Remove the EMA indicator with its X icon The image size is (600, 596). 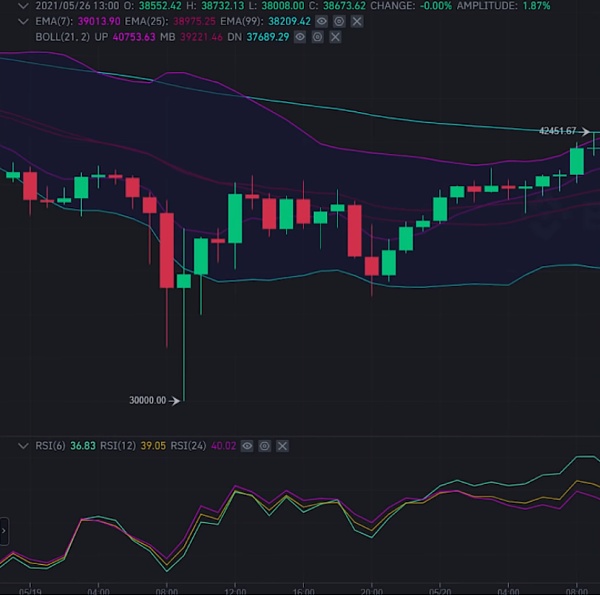coord(358,21)
